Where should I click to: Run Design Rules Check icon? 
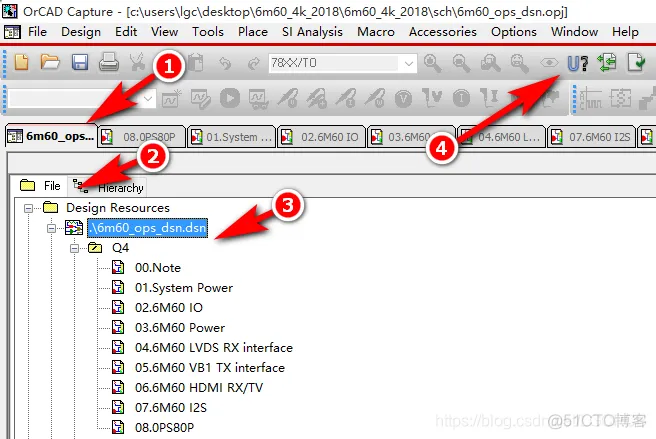pos(636,63)
